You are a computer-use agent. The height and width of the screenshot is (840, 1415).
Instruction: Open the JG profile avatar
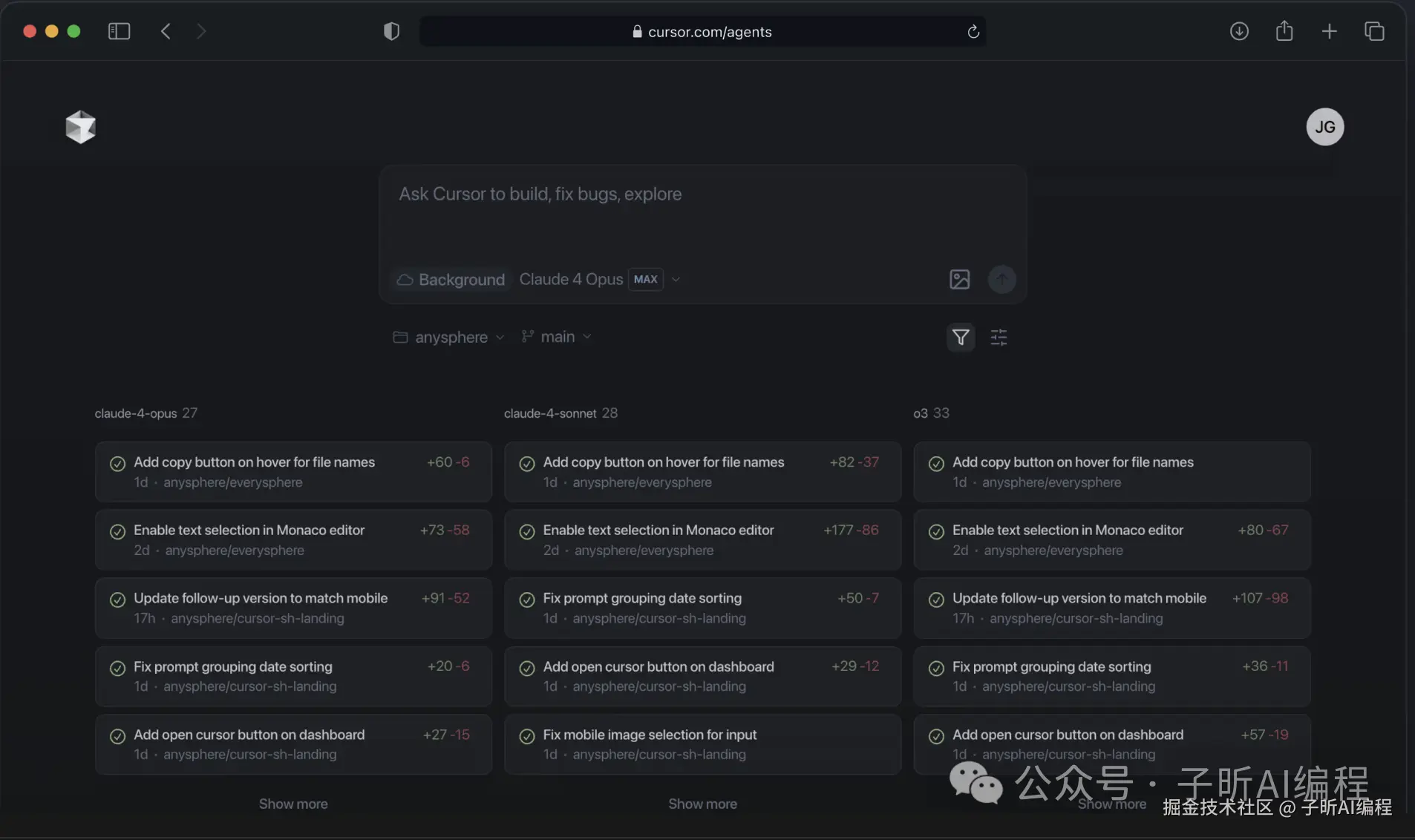(x=1324, y=127)
